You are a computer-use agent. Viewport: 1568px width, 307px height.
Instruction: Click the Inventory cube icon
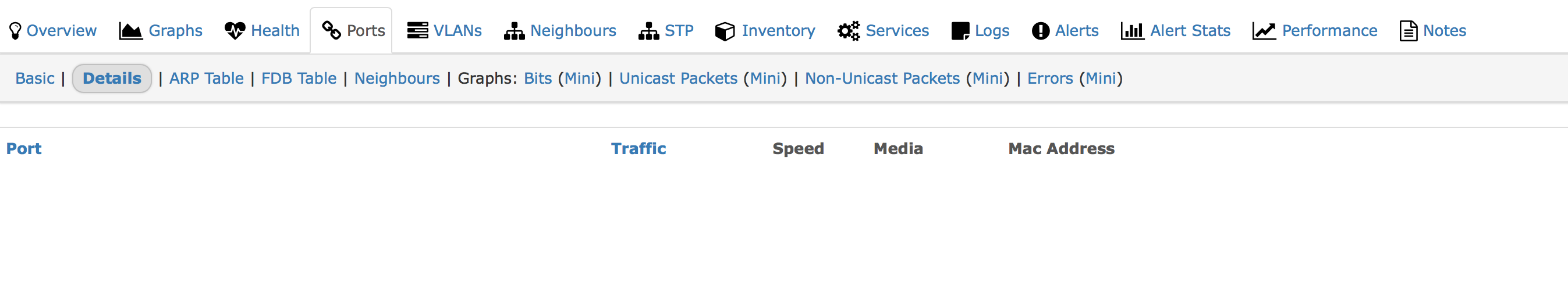[x=725, y=31]
